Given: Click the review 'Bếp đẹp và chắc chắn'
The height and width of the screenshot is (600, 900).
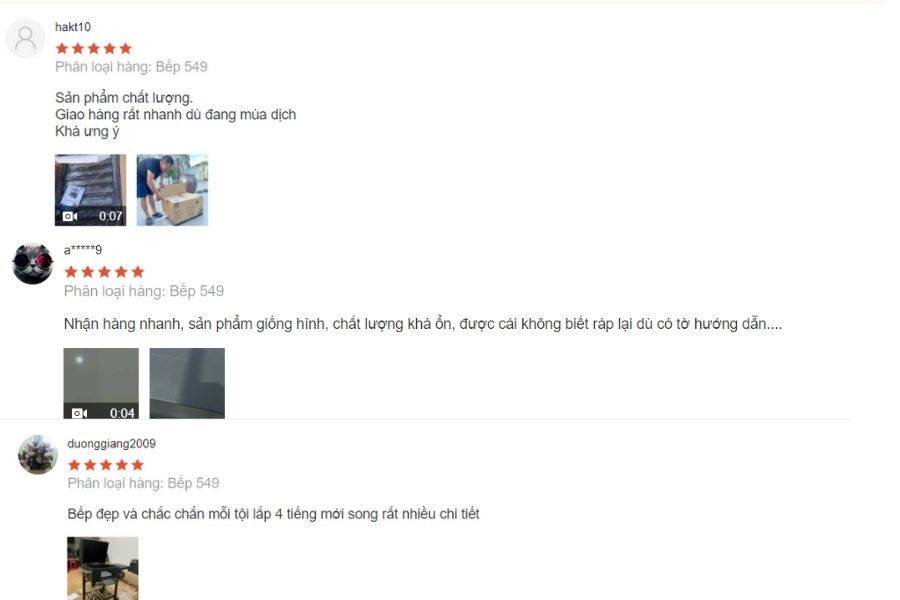Looking at the screenshot, I should point(273,514).
